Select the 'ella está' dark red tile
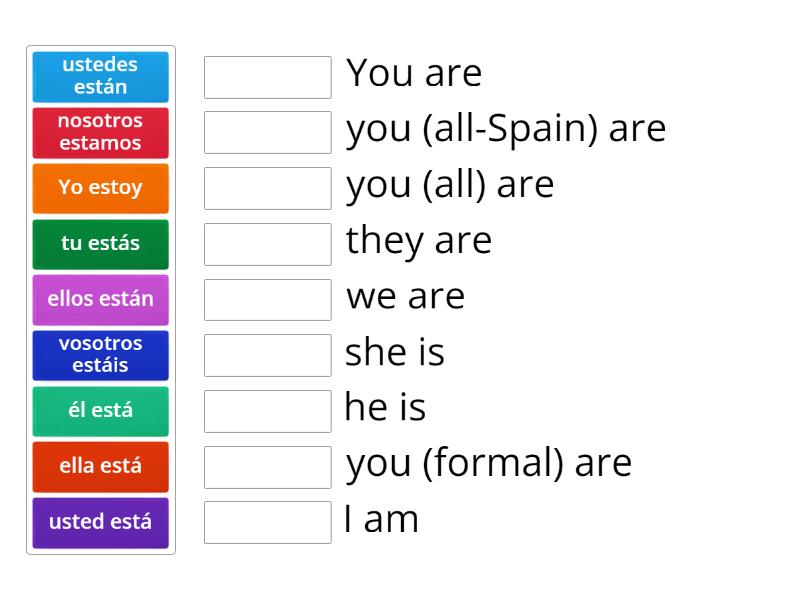The image size is (800, 600). pyautogui.click(x=100, y=466)
